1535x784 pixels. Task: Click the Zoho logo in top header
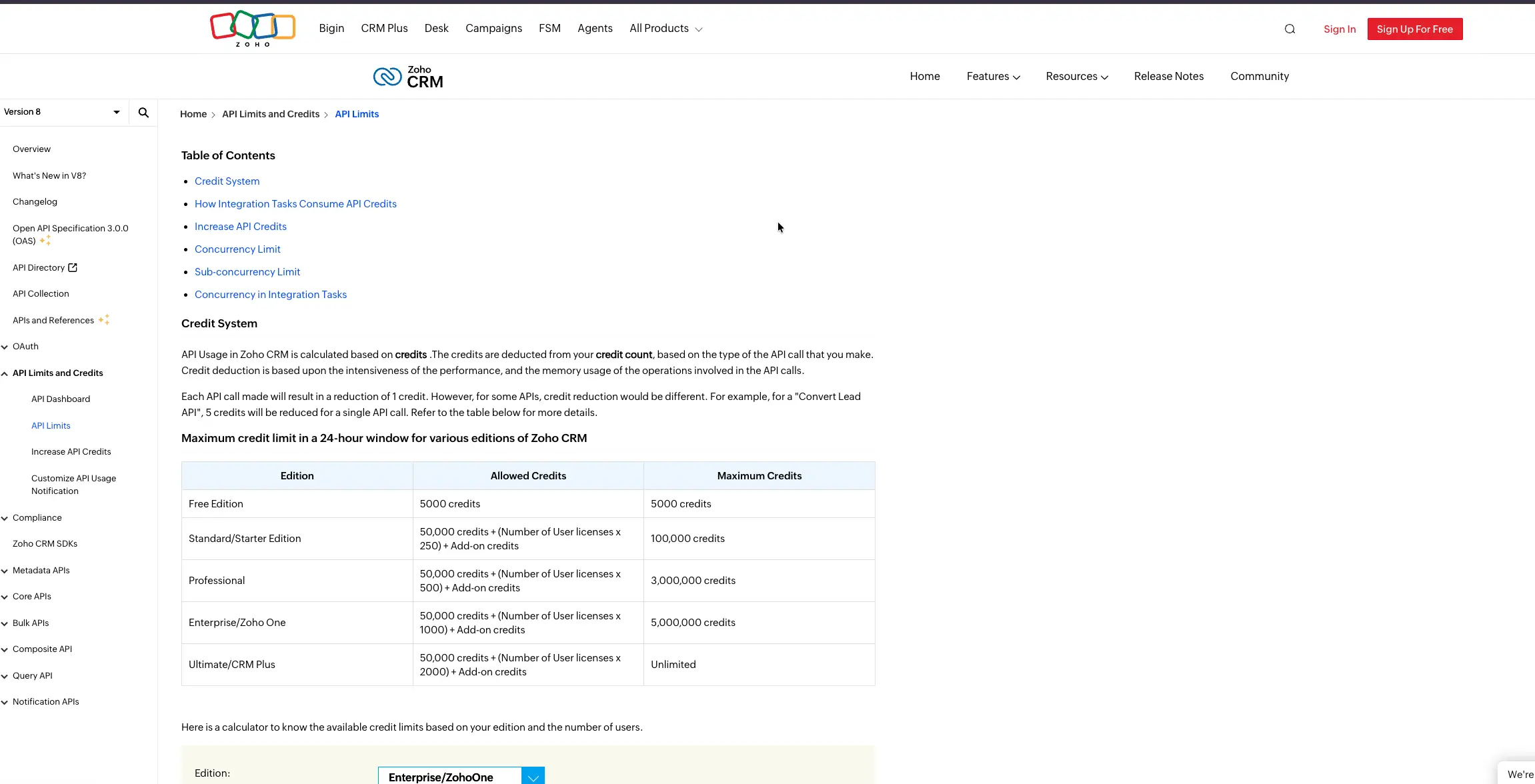[253, 29]
